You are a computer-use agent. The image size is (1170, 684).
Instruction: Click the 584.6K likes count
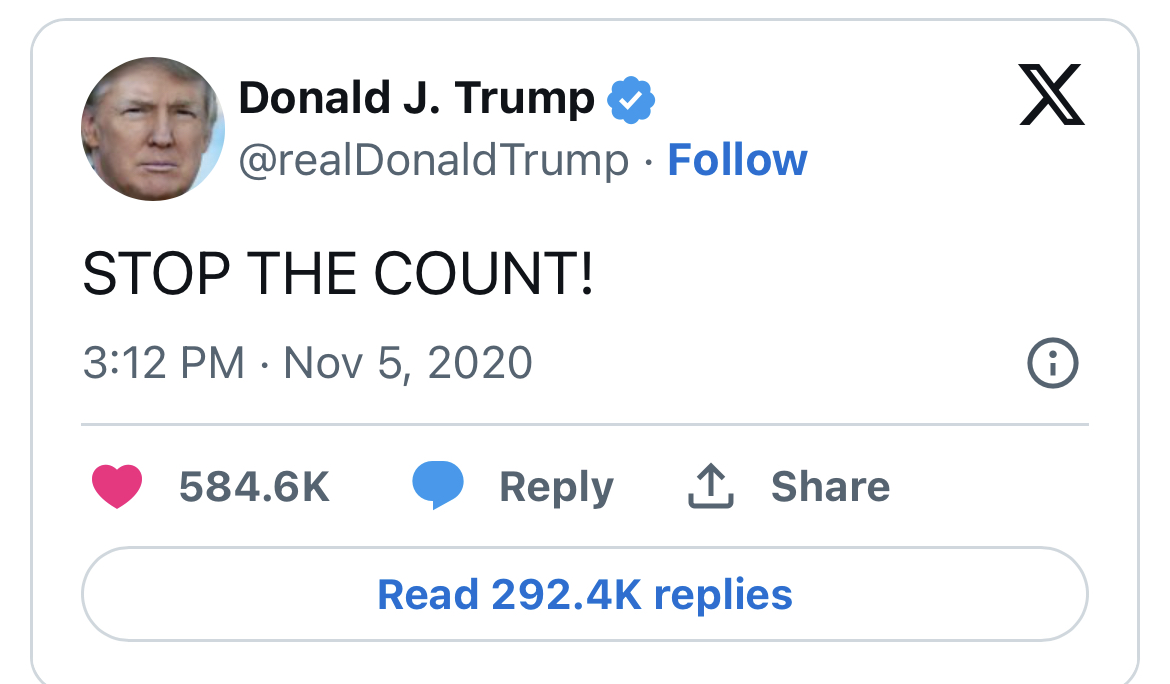coord(254,487)
